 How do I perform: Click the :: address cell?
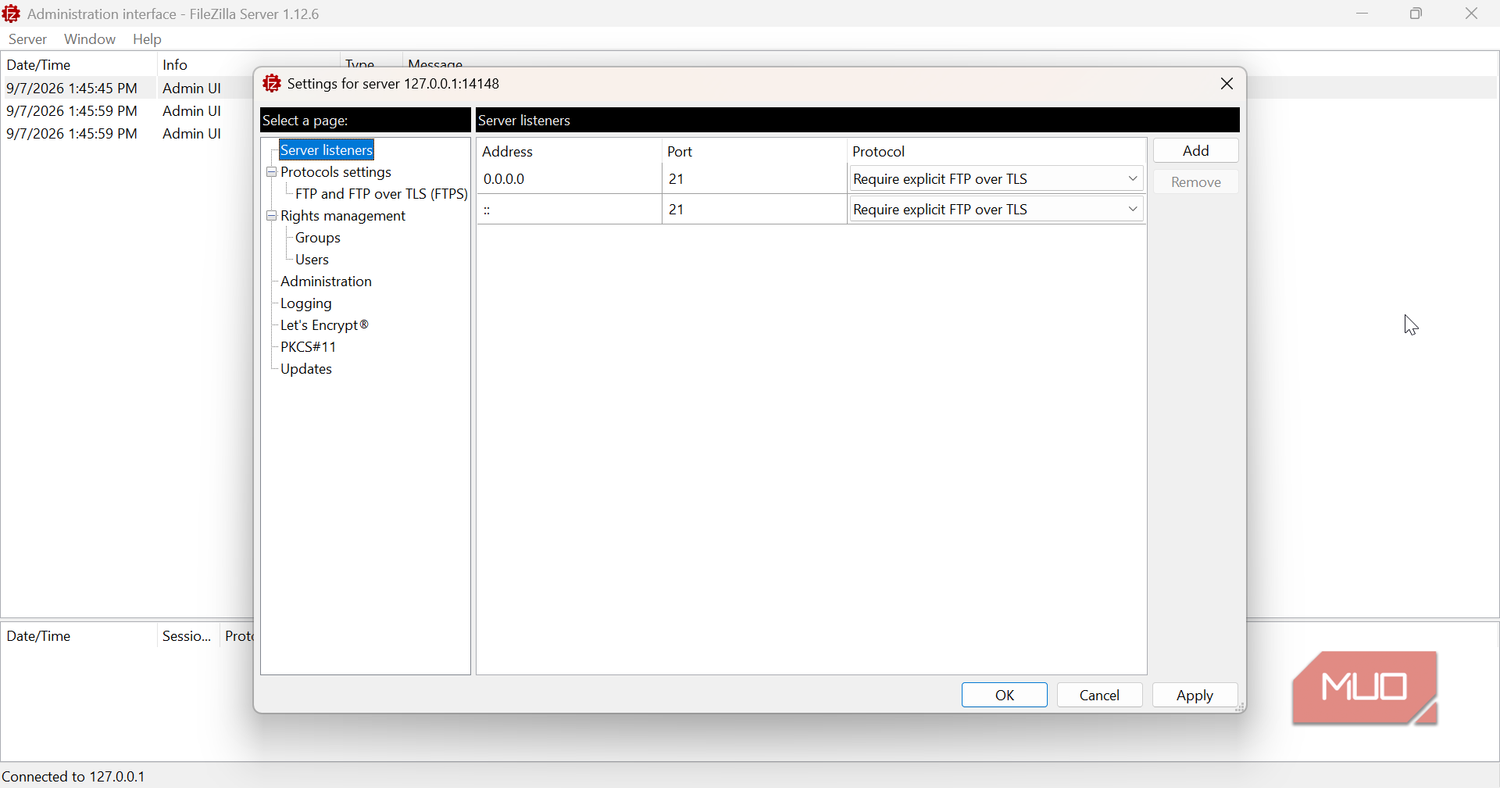point(569,210)
